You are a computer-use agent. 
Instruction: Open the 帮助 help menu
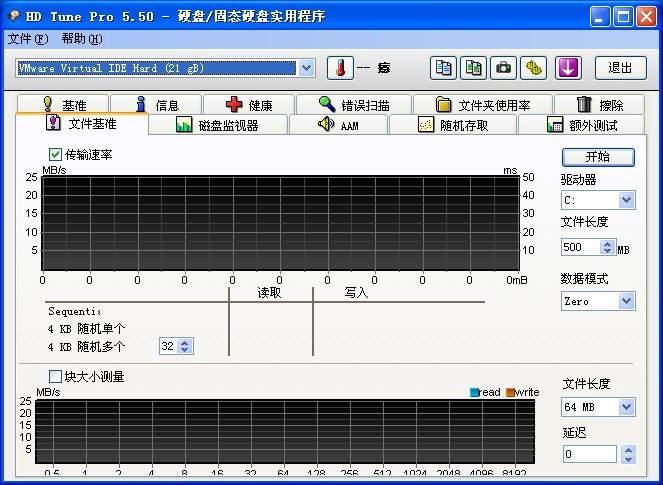click(81, 39)
